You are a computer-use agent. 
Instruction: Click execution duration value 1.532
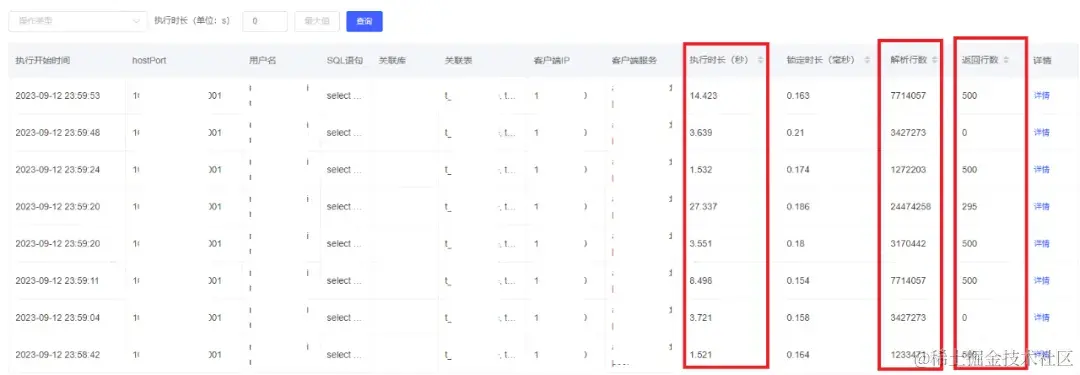pos(701,170)
